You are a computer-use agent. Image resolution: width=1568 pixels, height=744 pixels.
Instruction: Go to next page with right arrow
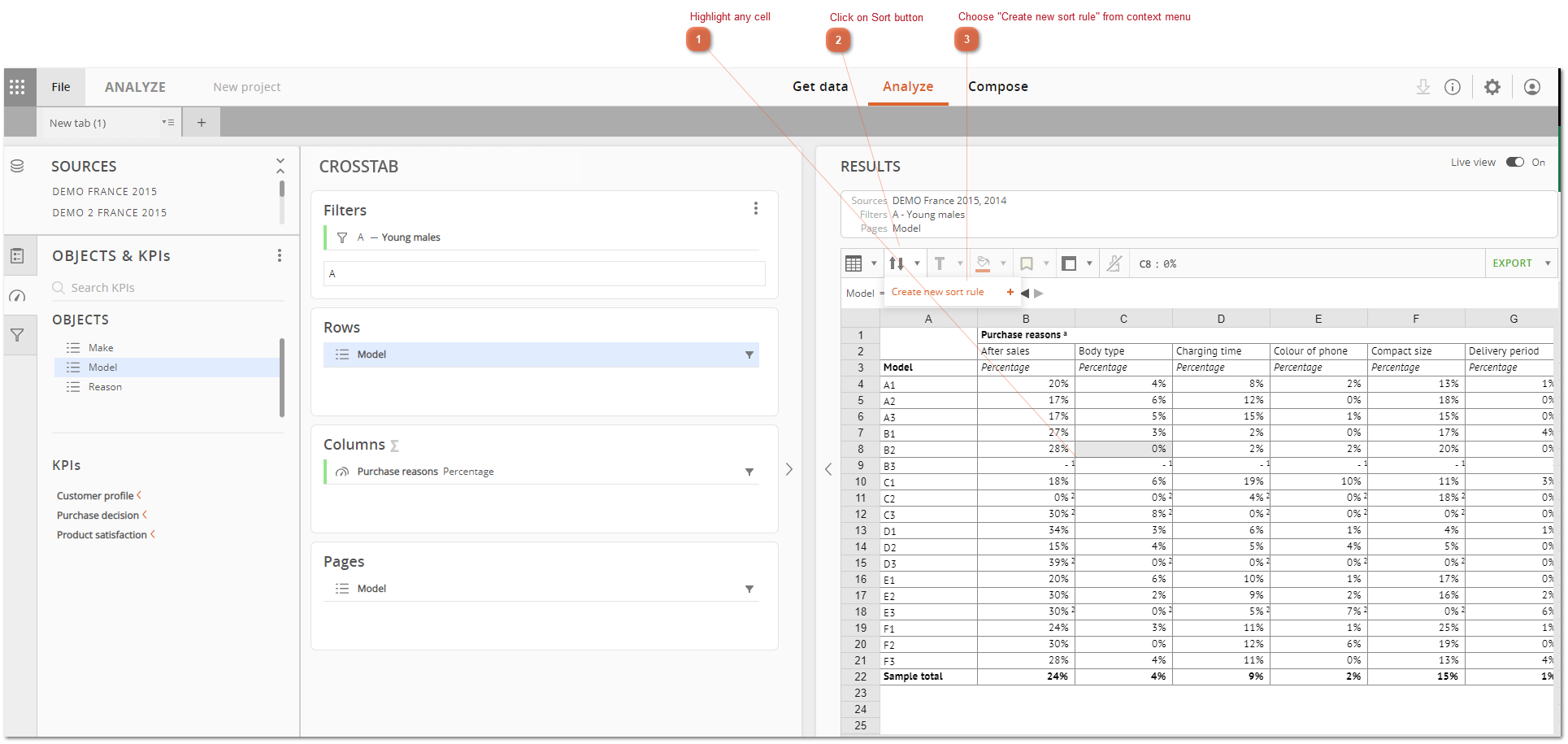click(x=1039, y=293)
